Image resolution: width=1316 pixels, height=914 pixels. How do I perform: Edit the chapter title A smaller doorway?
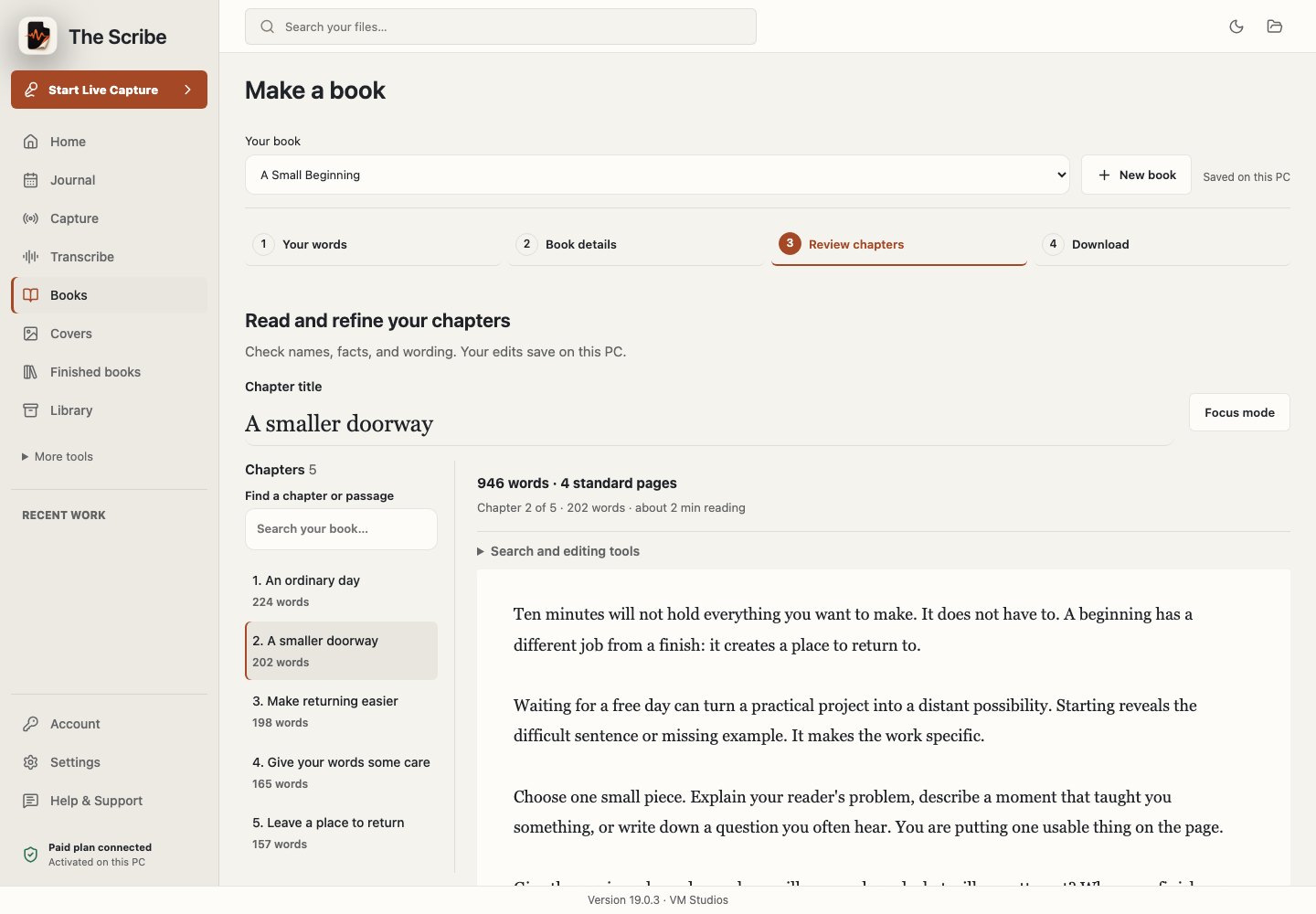point(708,424)
